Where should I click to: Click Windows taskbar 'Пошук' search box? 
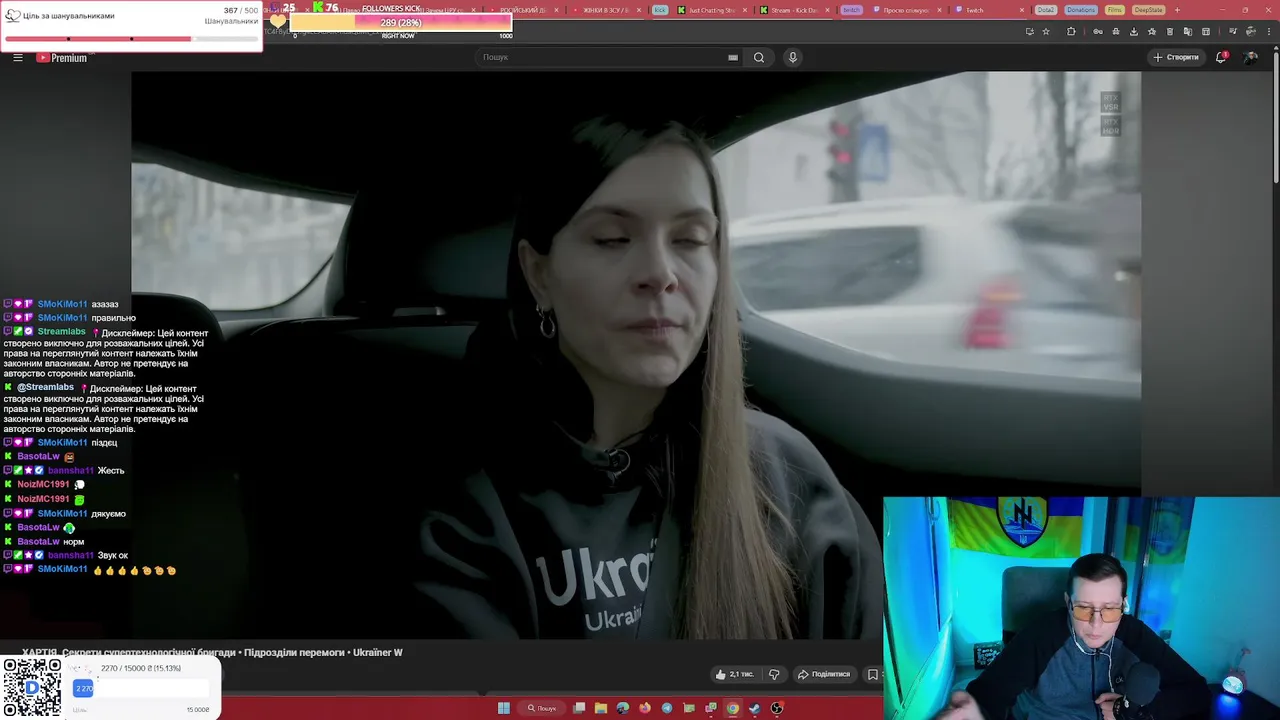(x=543, y=708)
